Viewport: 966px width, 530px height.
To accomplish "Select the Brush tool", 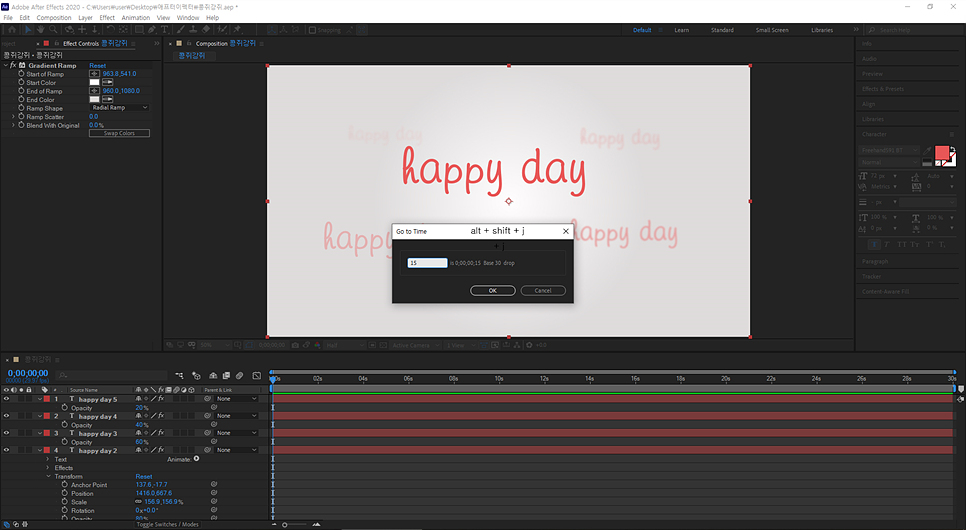I will point(181,30).
